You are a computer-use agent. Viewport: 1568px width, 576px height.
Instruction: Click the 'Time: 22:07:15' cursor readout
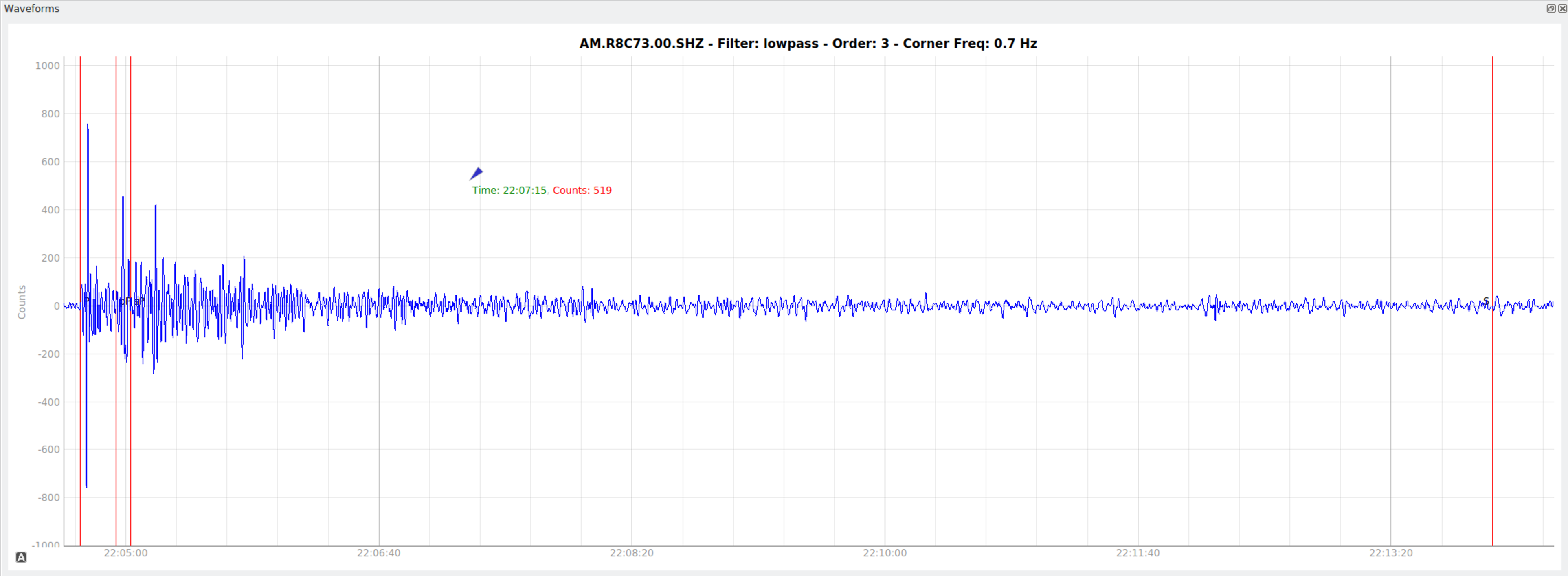509,191
